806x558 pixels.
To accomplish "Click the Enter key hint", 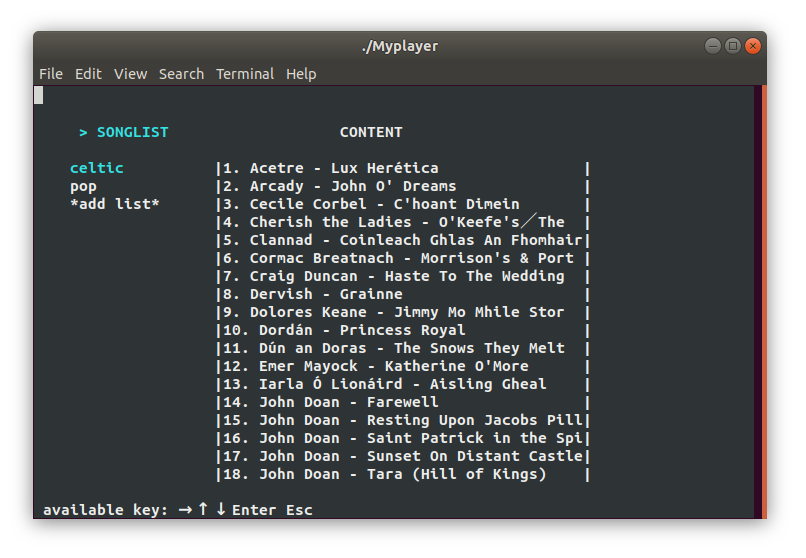I will click(254, 510).
